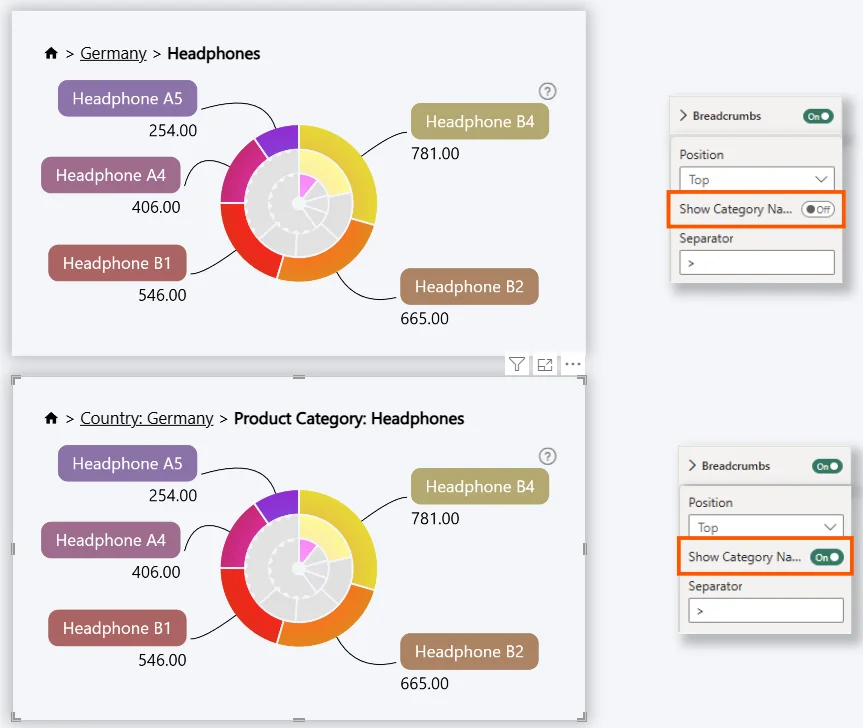Viewport: 863px width, 728px height.
Task: Click the Country: Germany breadcrumb link
Action: tap(147, 419)
